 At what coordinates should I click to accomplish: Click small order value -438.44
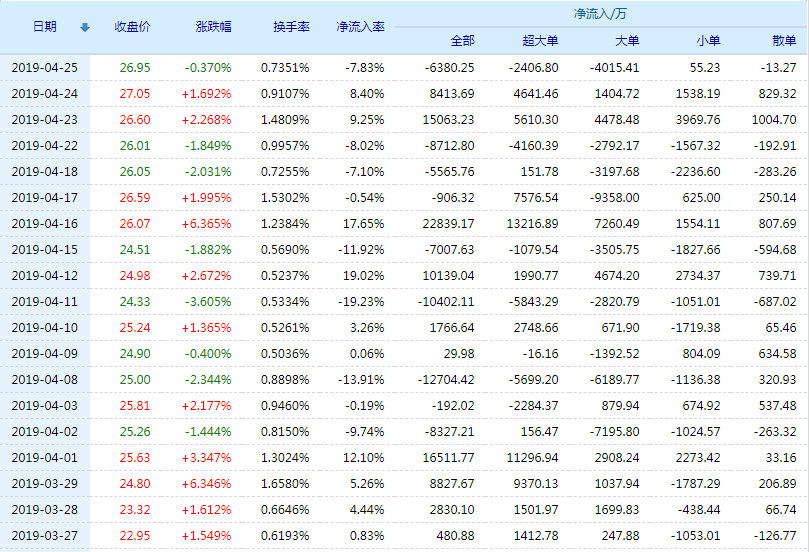[x=699, y=510]
